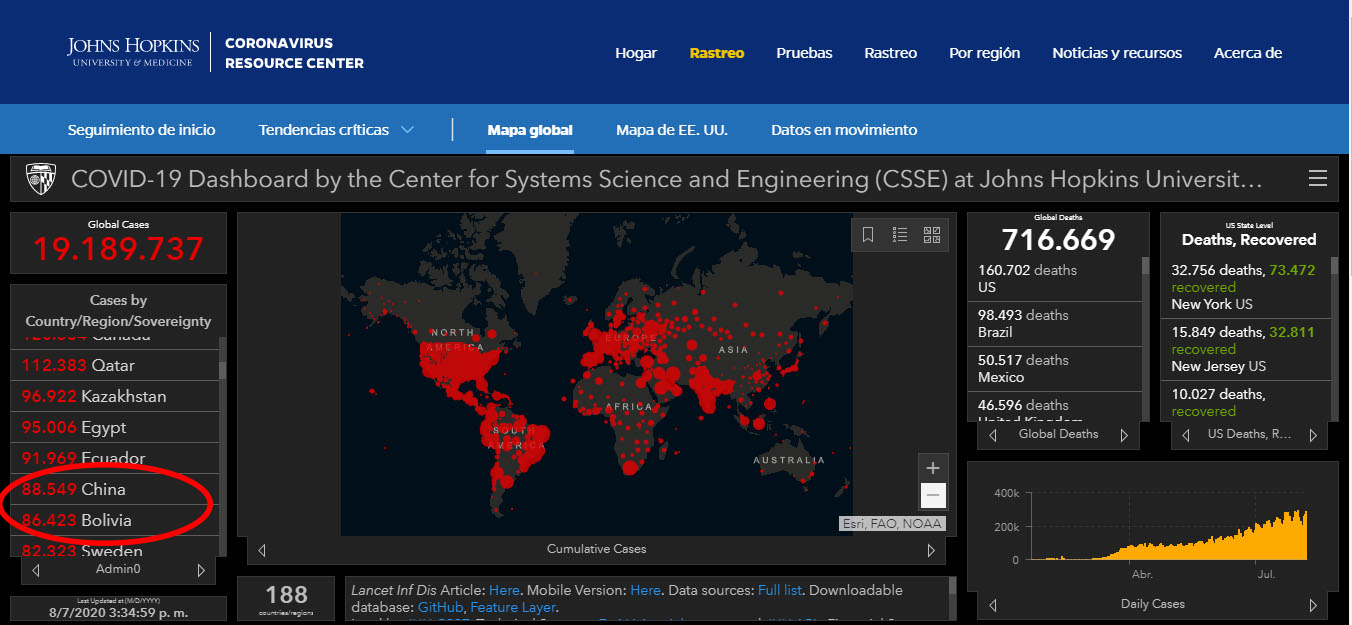Expand the Tendencias críticas dropdown

click(x=337, y=130)
